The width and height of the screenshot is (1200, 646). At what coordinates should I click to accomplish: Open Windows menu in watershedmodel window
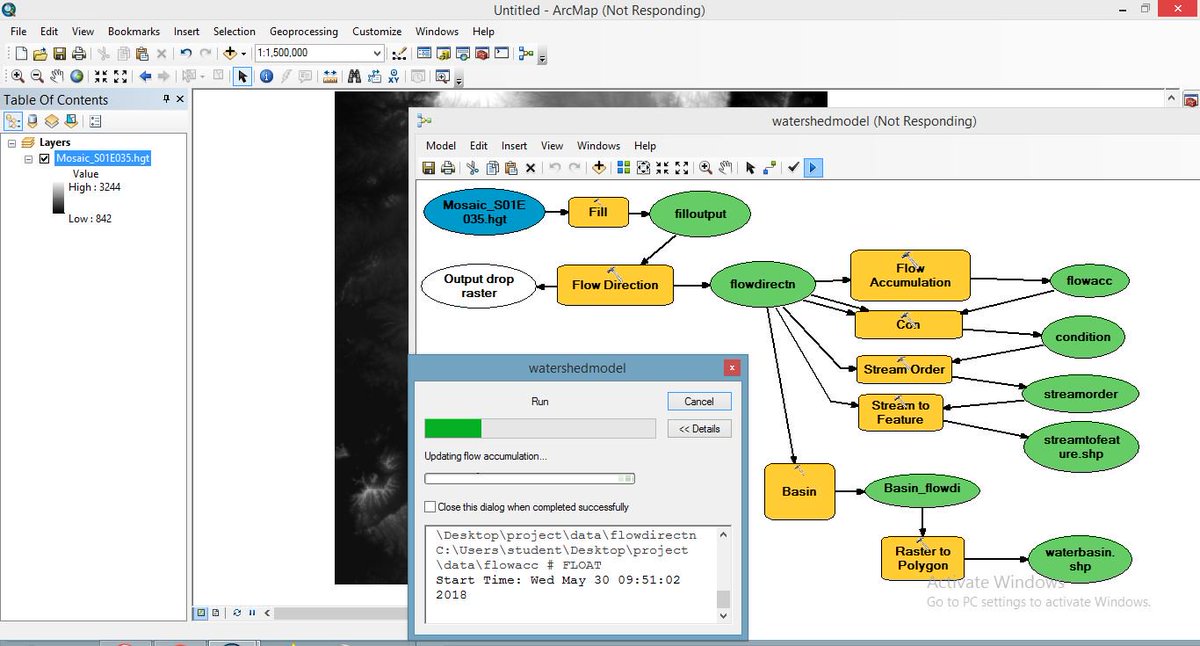(x=598, y=146)
